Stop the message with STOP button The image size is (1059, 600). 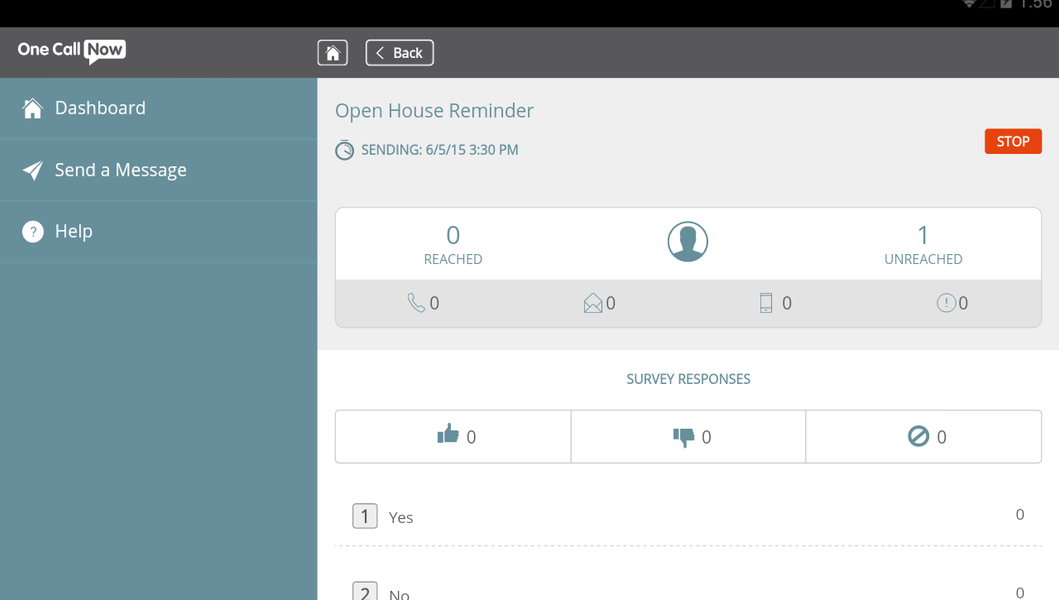point(1012,142)
